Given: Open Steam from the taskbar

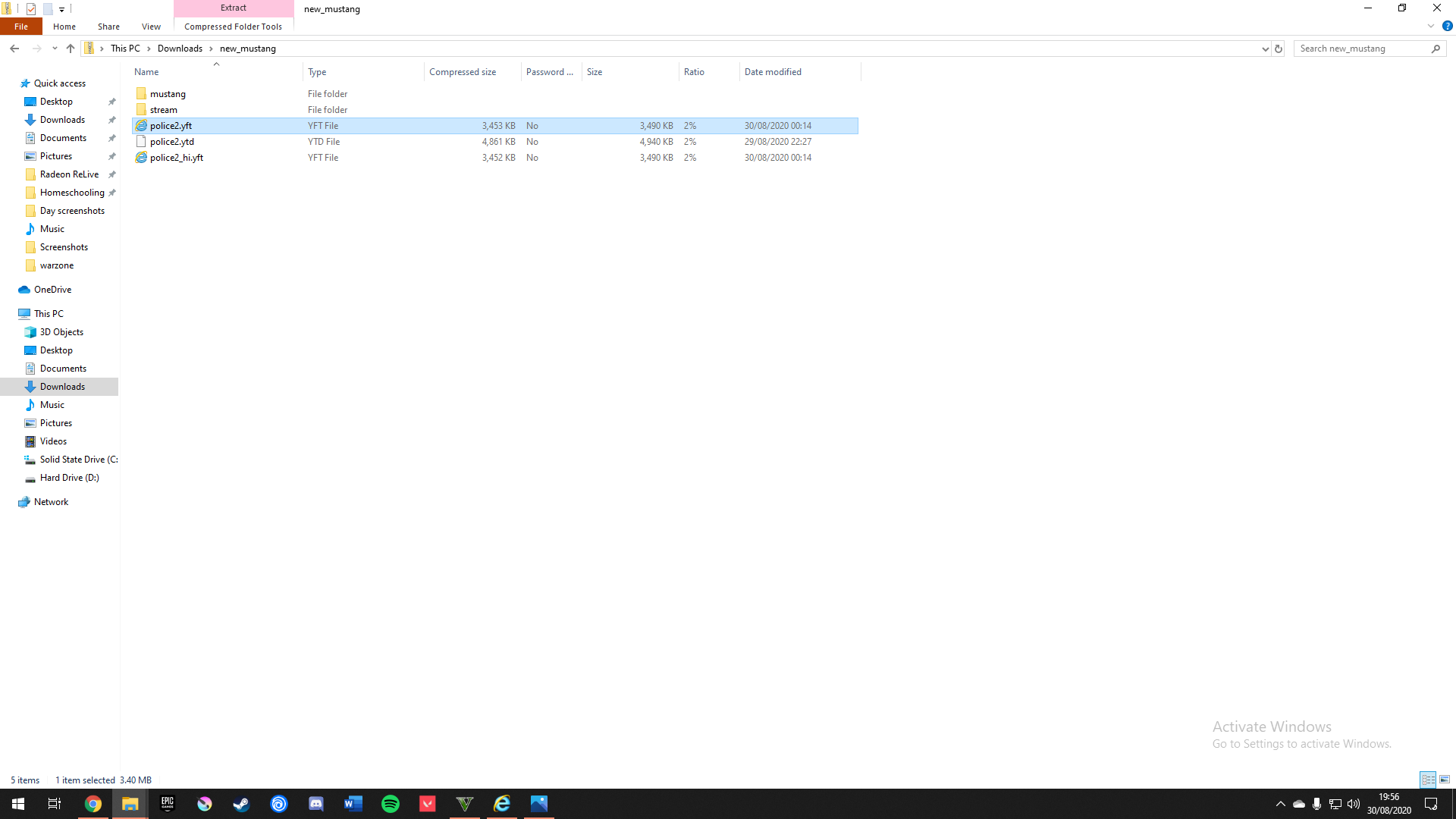Looking at the screenshot, I should 241,804.
